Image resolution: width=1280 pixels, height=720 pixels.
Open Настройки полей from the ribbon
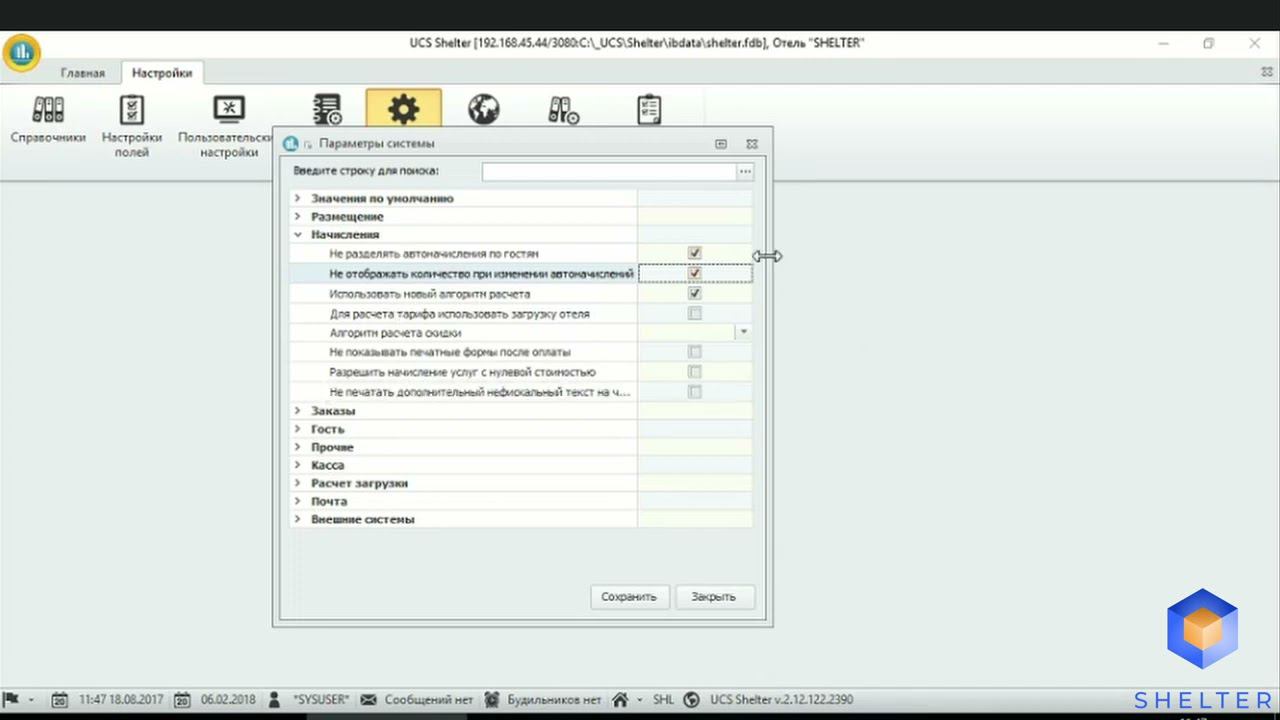point(132,126)
